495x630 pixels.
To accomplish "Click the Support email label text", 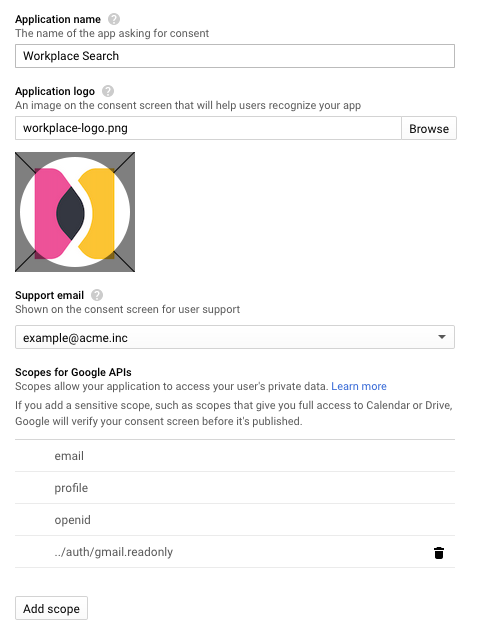I will coord(49,295).
